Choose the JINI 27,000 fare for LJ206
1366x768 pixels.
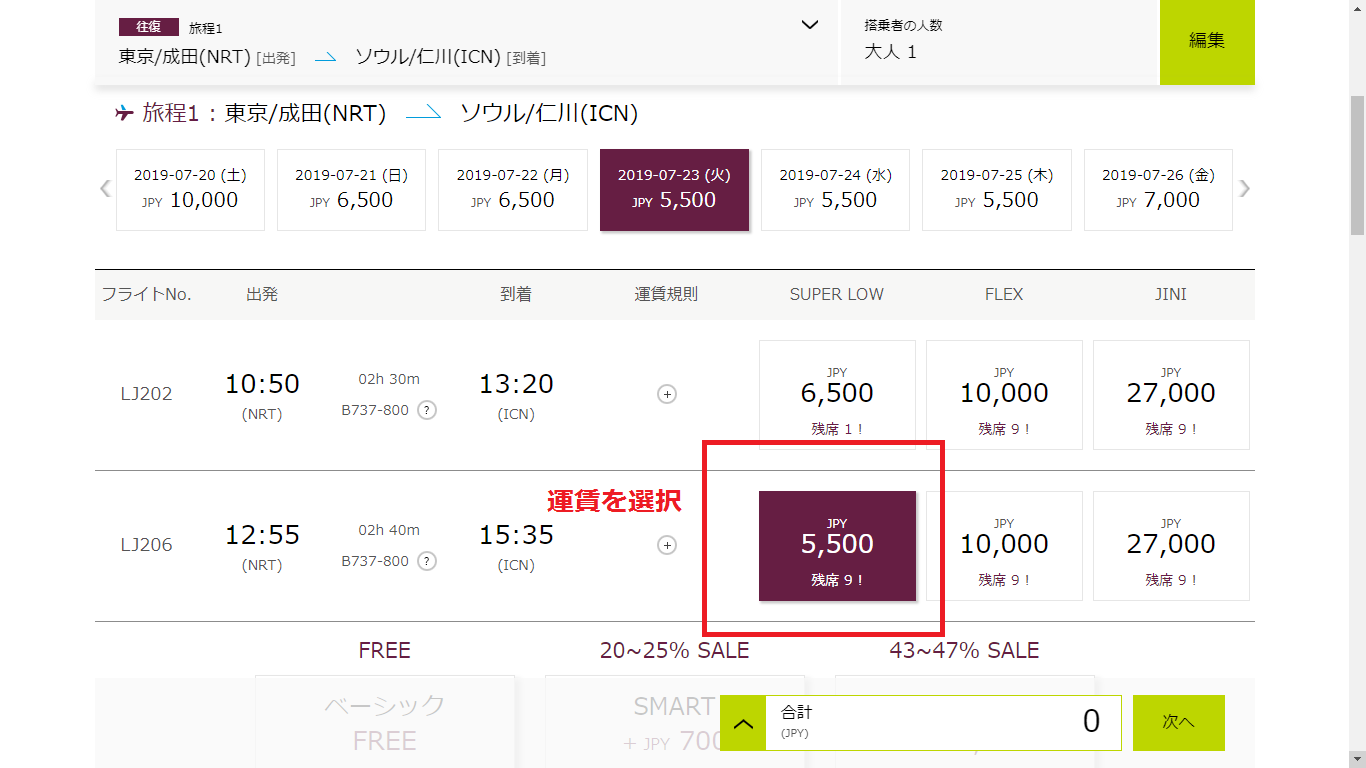coord(1171,546)
